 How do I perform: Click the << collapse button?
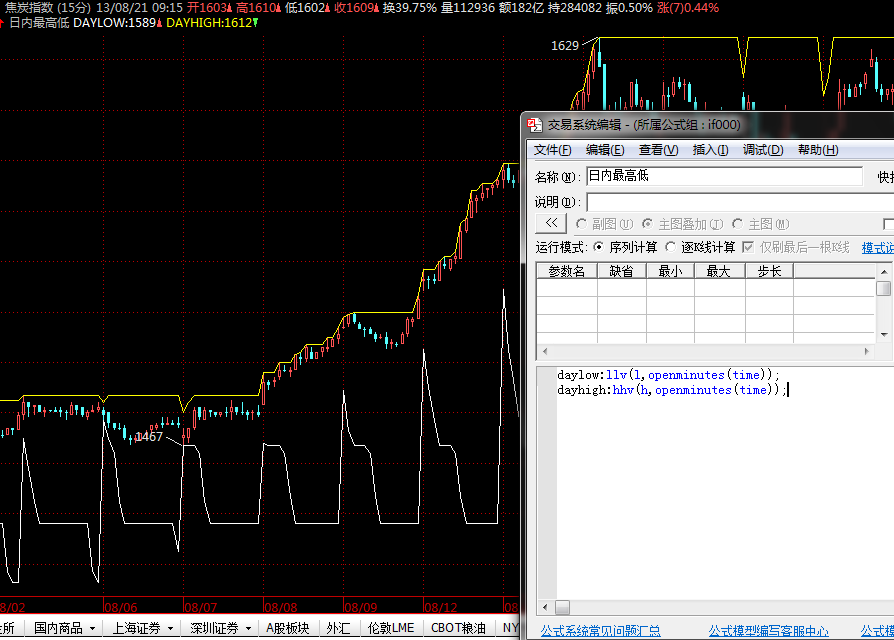click(551, 224)
